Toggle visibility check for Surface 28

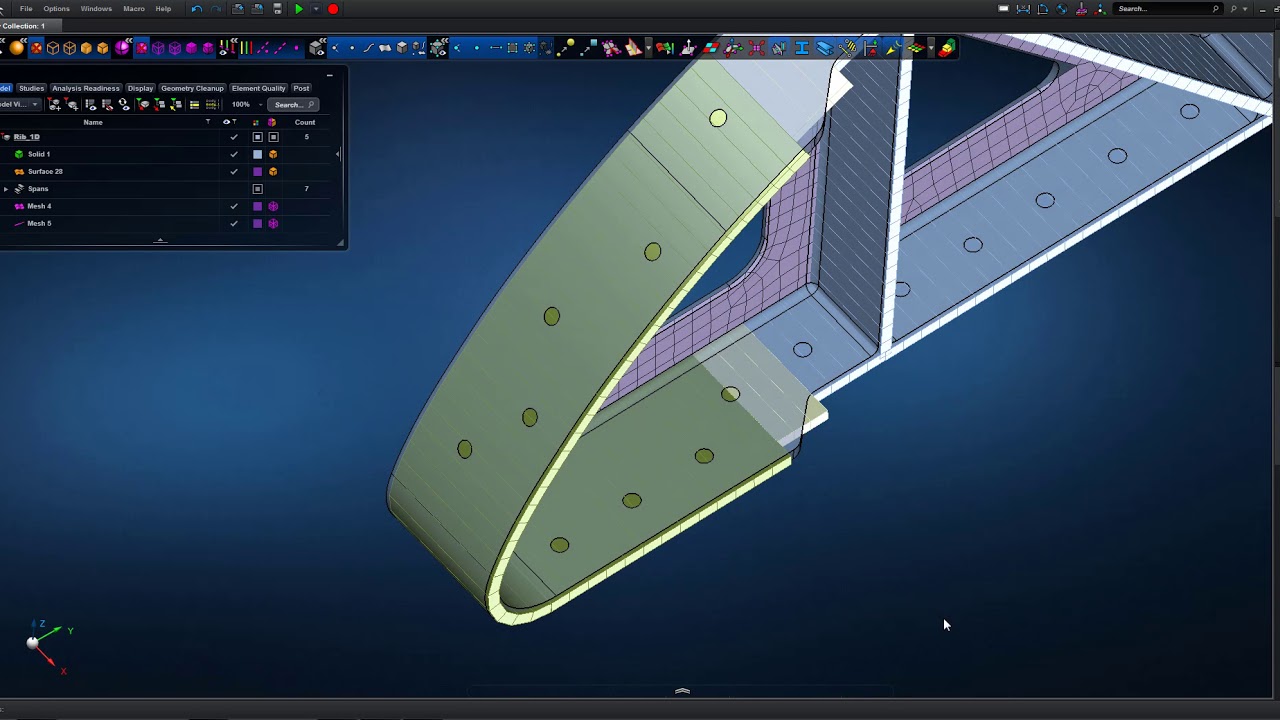[234, 171]
